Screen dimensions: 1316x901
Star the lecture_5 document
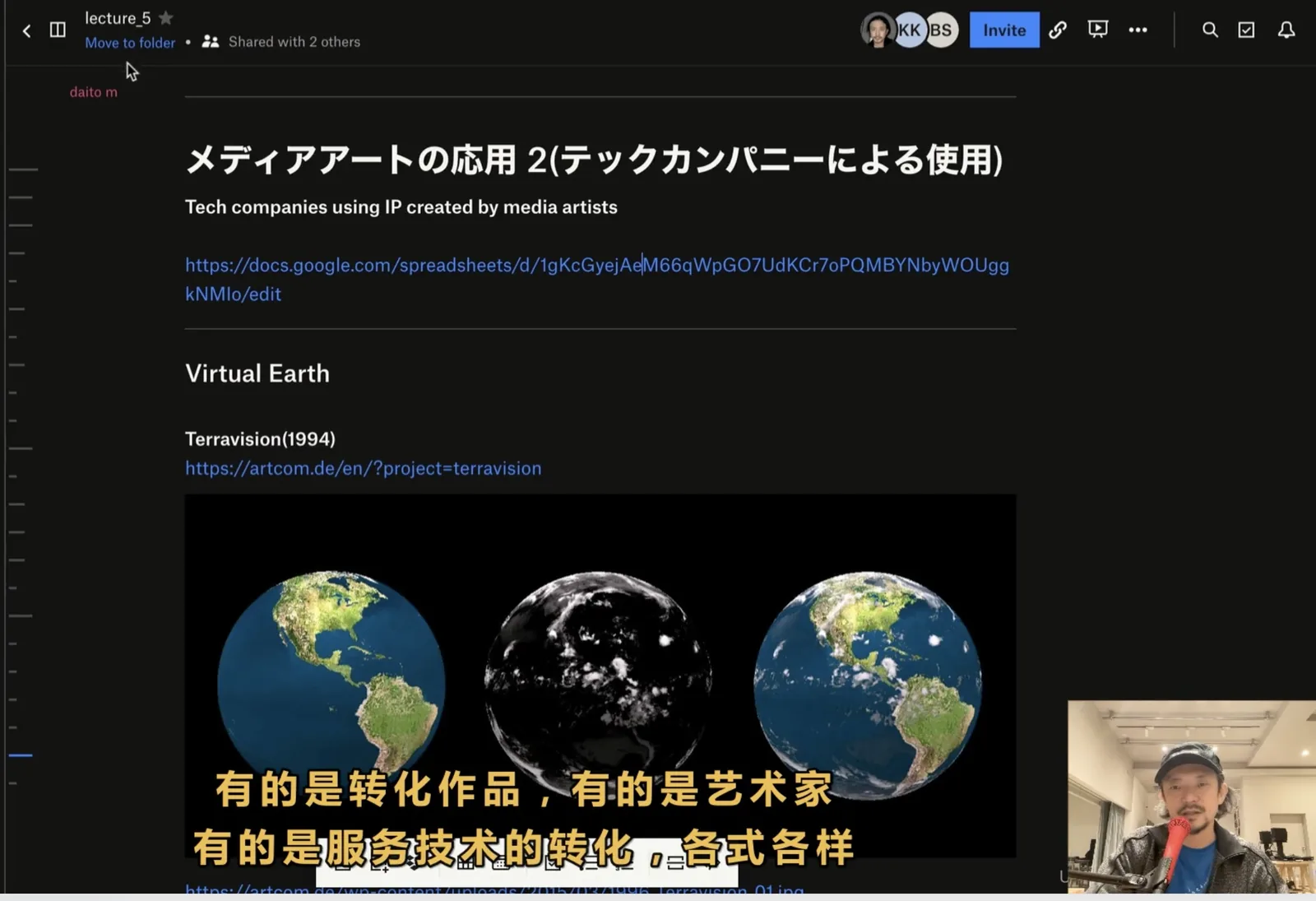point(166,17)
